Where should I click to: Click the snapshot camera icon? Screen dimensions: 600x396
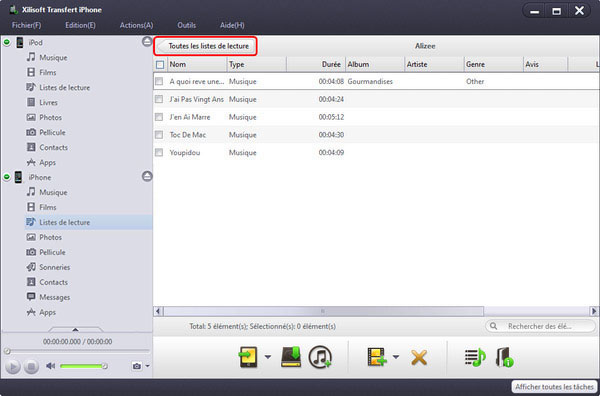click(x=137, y=366)
